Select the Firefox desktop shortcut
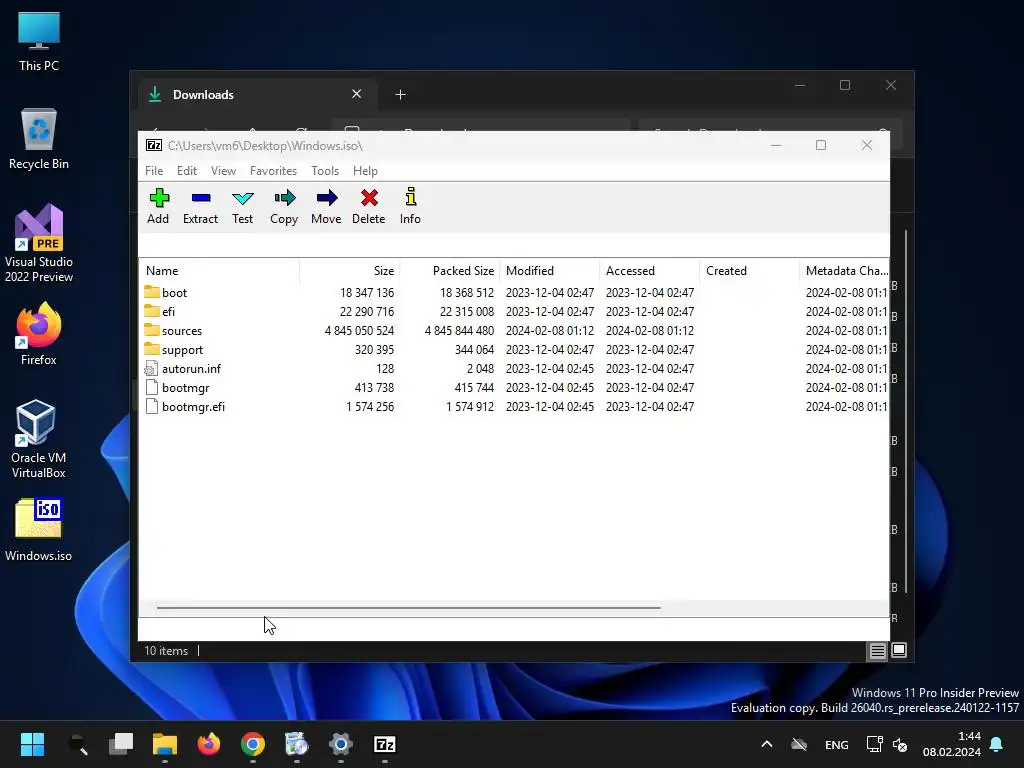This screenshot has width=1024, height=768. click(x=39, y=334)
